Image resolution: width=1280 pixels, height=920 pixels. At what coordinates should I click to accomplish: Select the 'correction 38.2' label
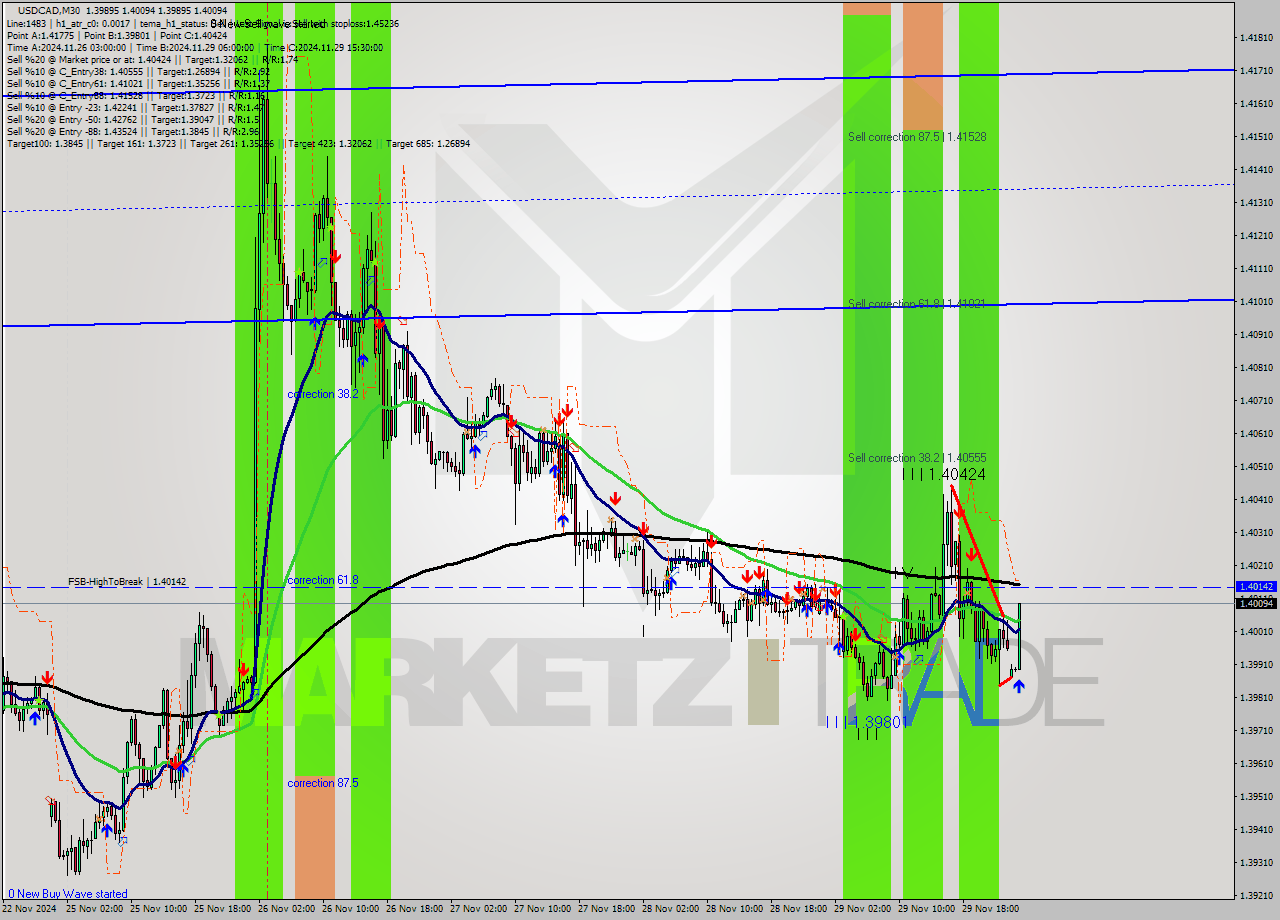[x=322, y=394]
